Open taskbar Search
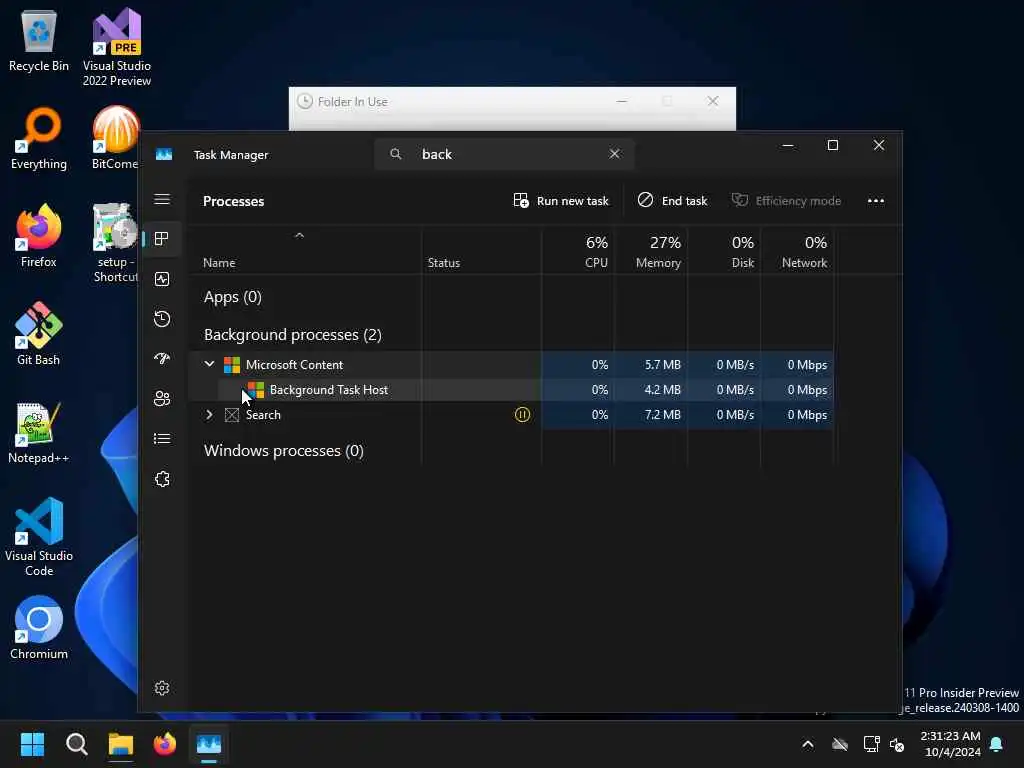1024x768 pixels. pos(76,744)
